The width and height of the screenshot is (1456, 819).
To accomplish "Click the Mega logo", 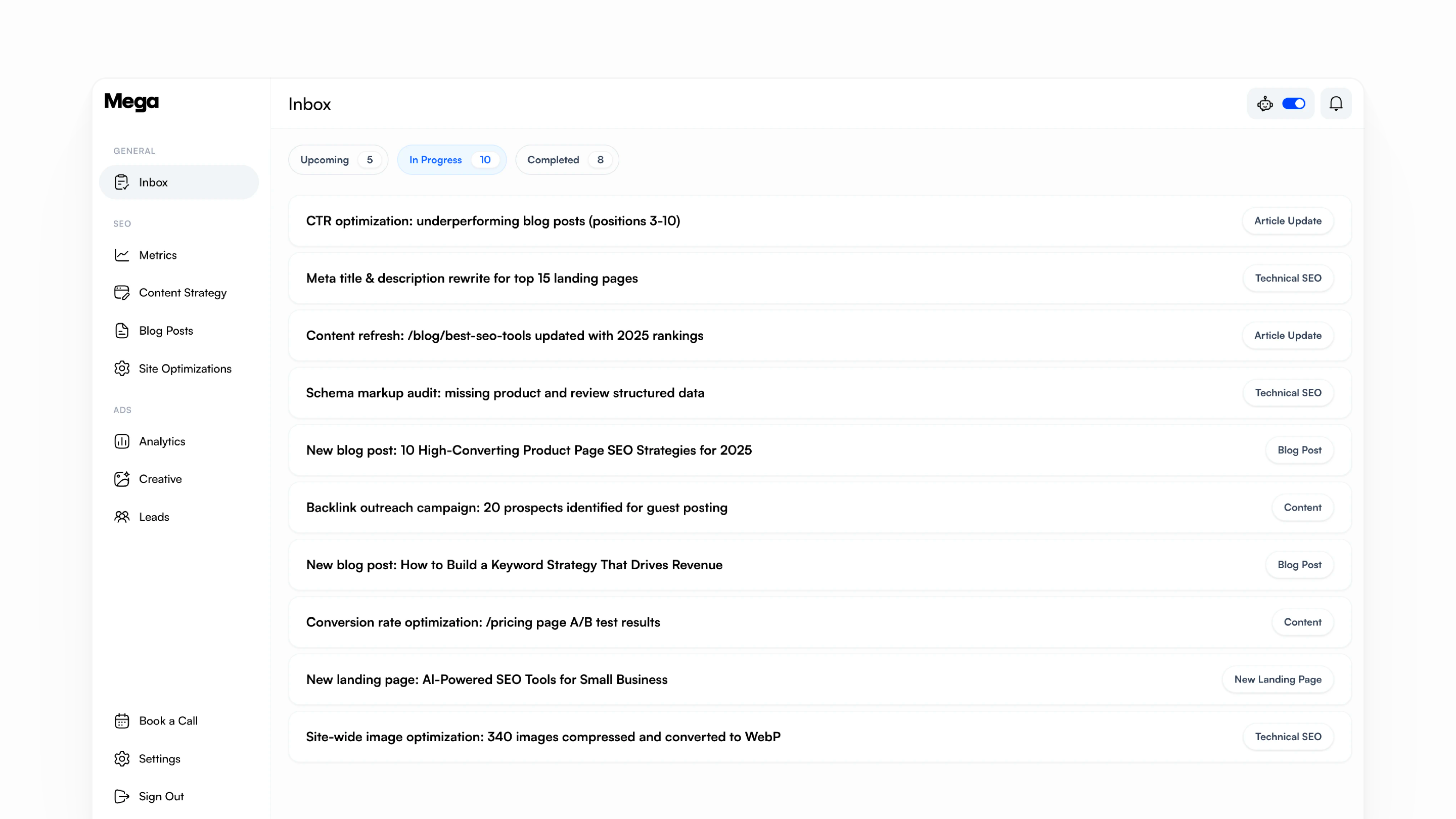I will pyautogui.click(x=131, y=102).
